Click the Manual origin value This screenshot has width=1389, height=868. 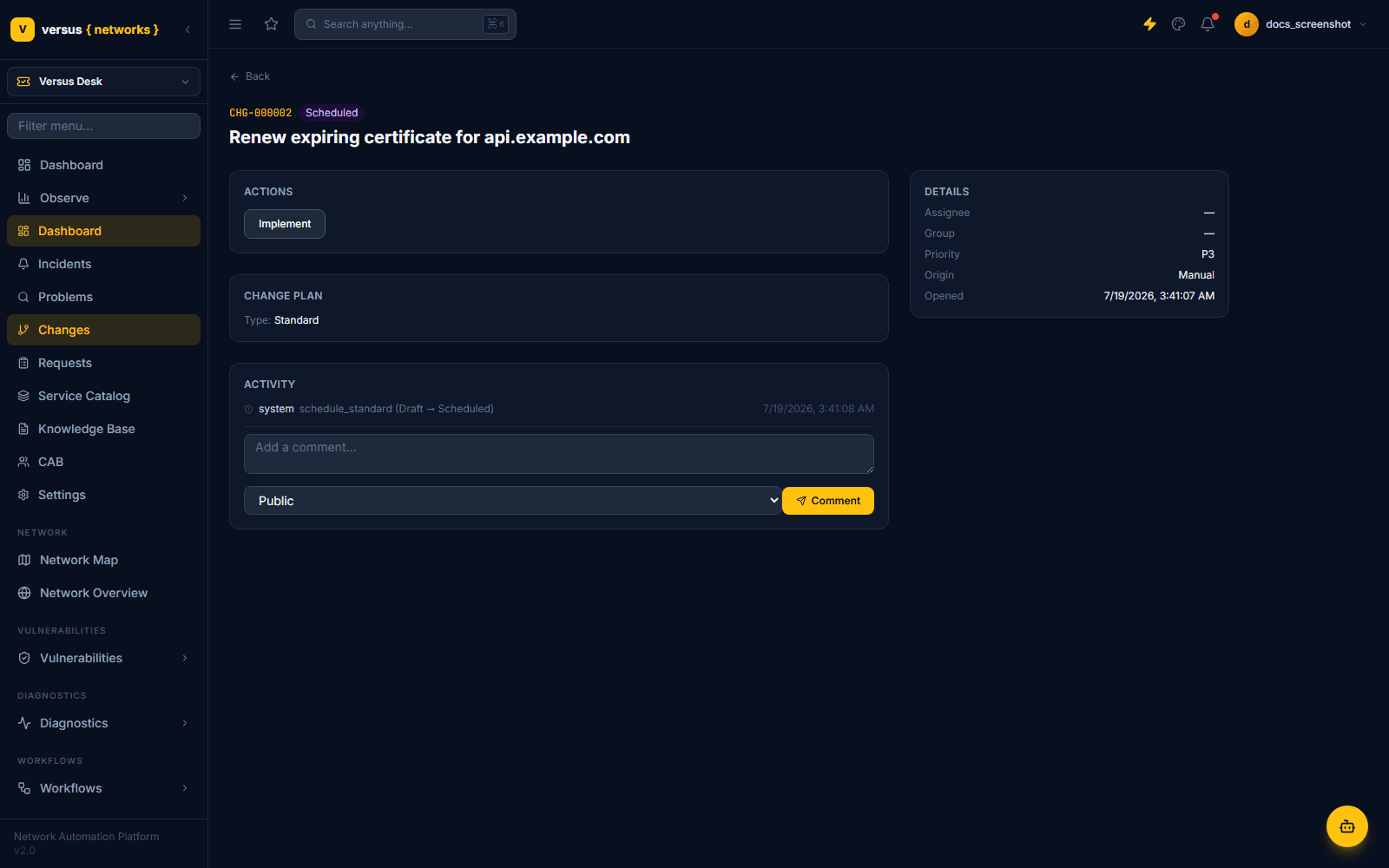(x=1196, y=275)
